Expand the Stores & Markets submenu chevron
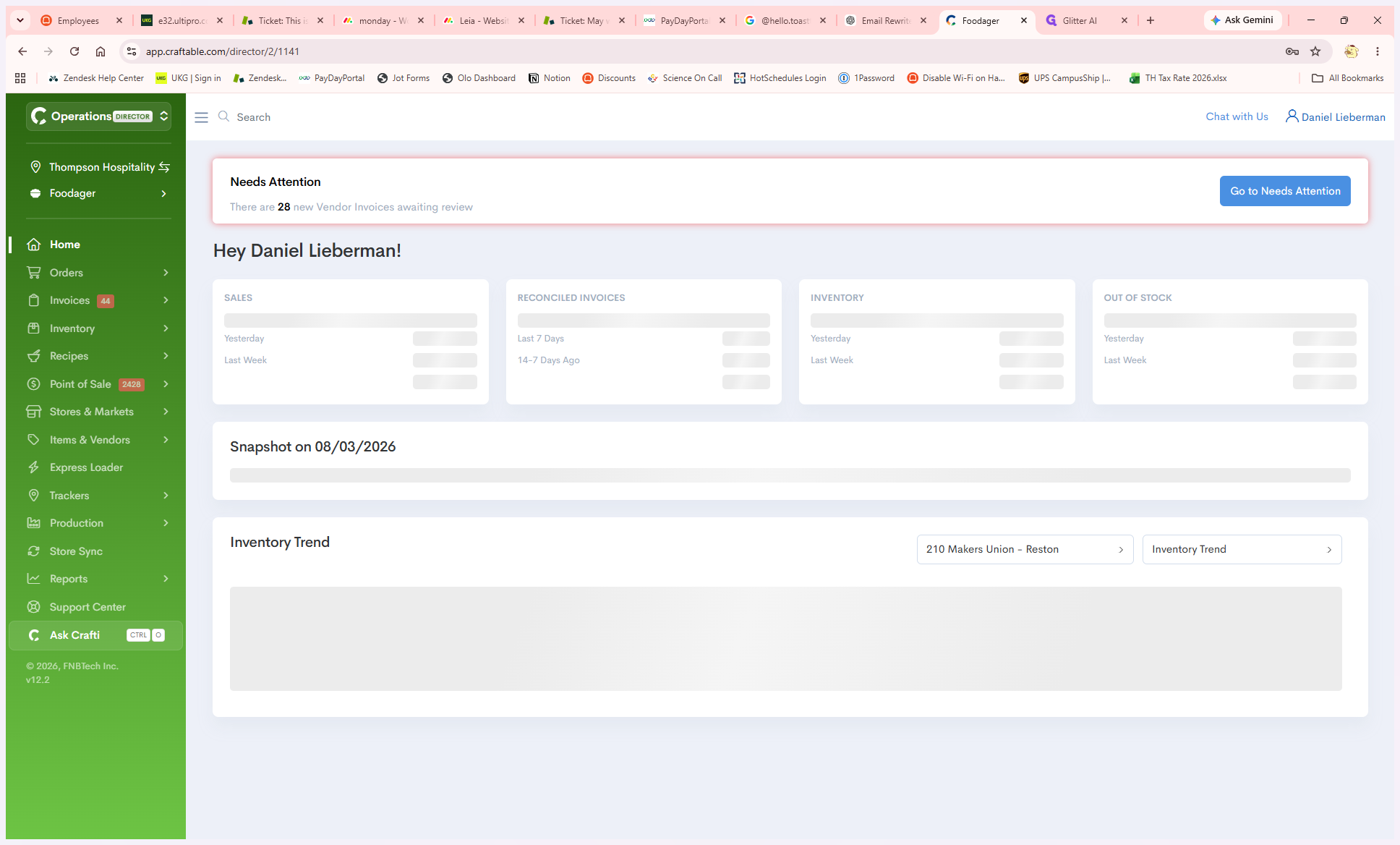Viewport: 1400px width, 845px height. coord(166,412)
